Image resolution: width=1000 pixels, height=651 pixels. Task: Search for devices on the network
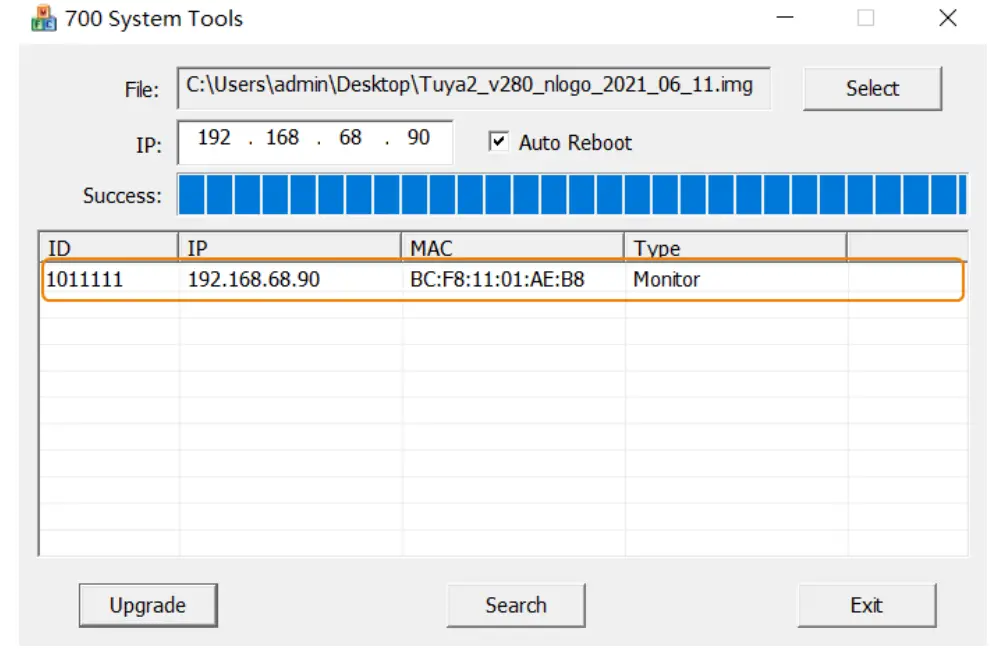516,605
